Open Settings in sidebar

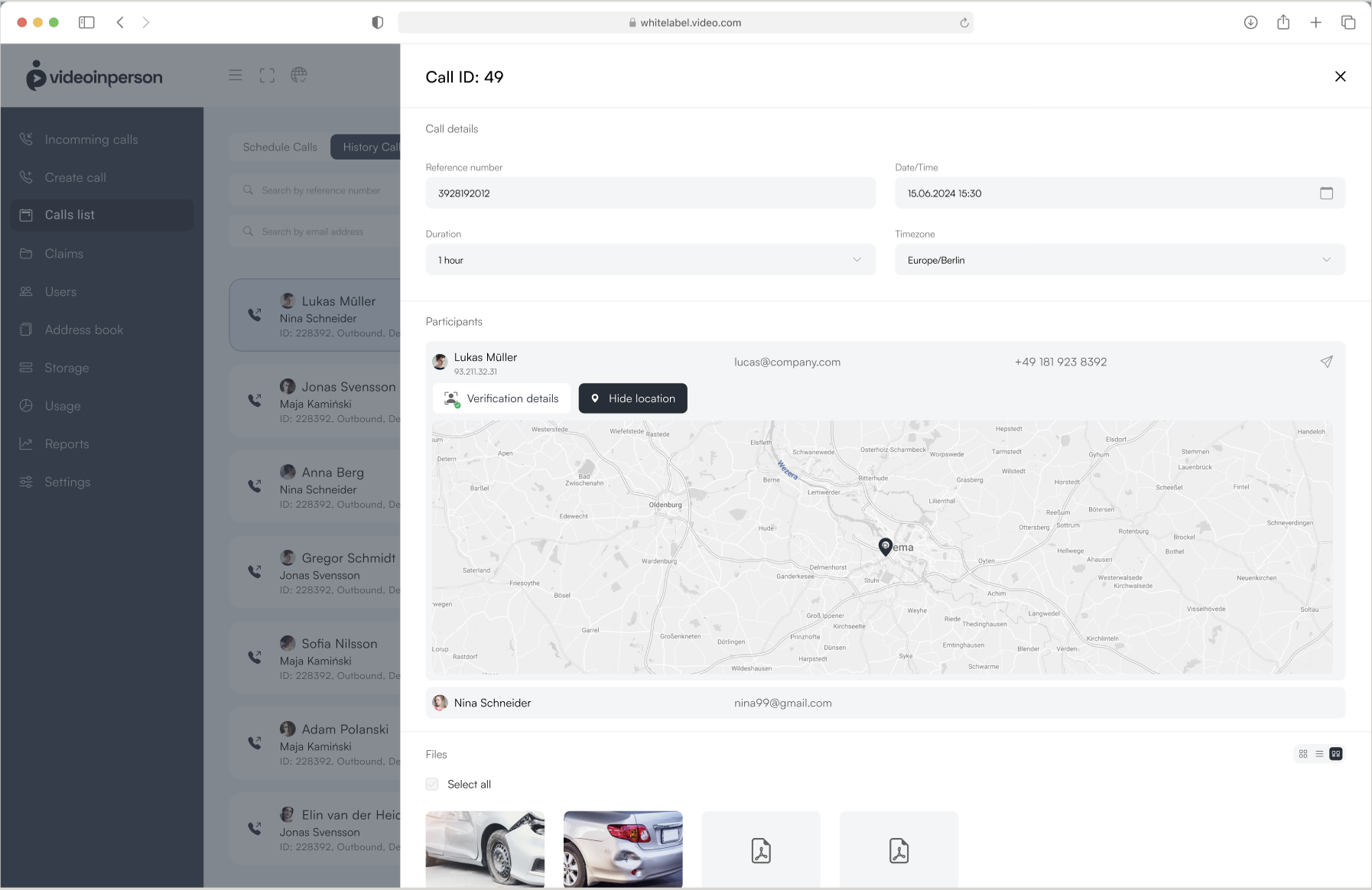pyautogui.click(x=102, y=482)
